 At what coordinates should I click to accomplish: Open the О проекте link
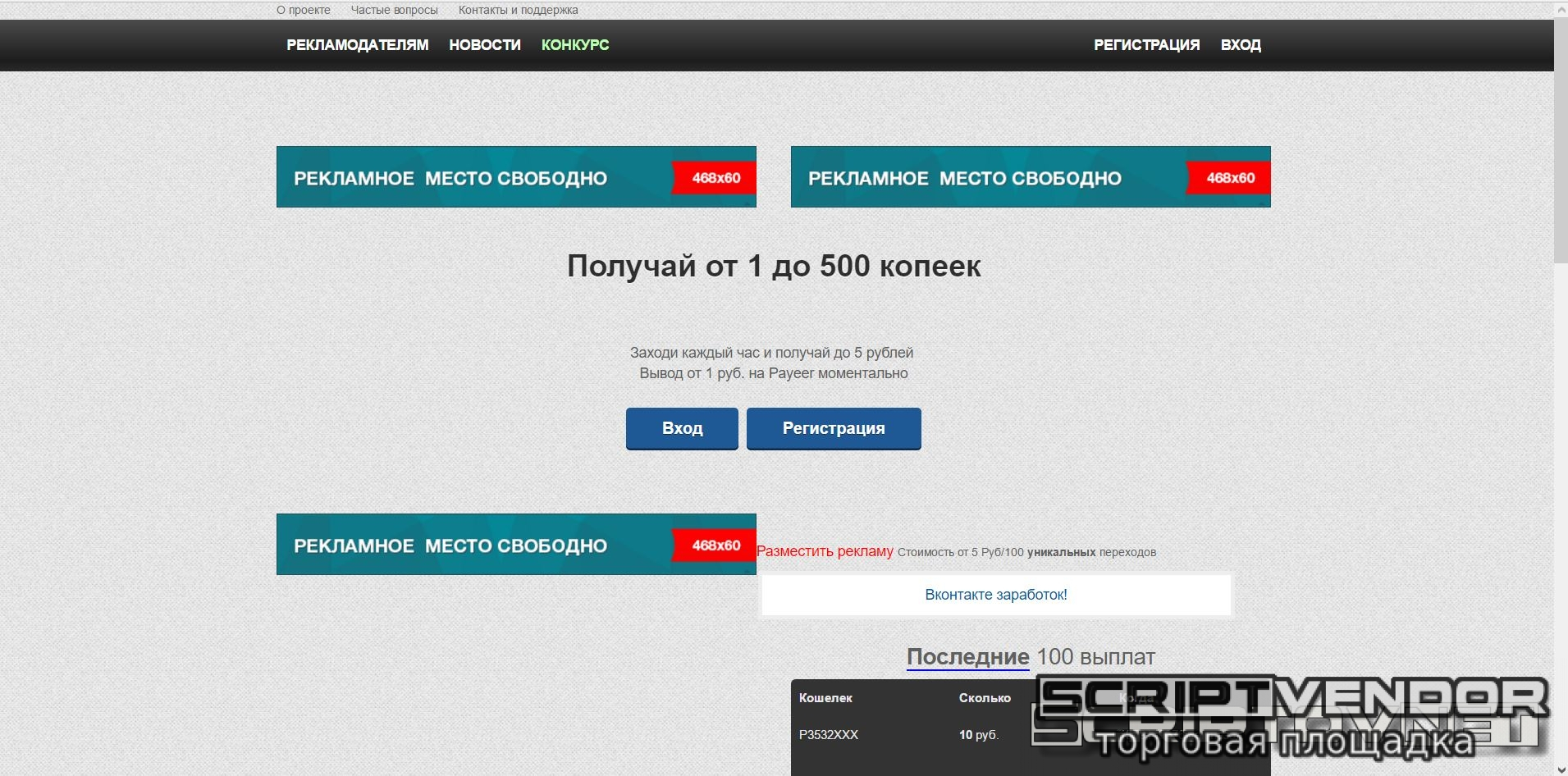point(303,10)
